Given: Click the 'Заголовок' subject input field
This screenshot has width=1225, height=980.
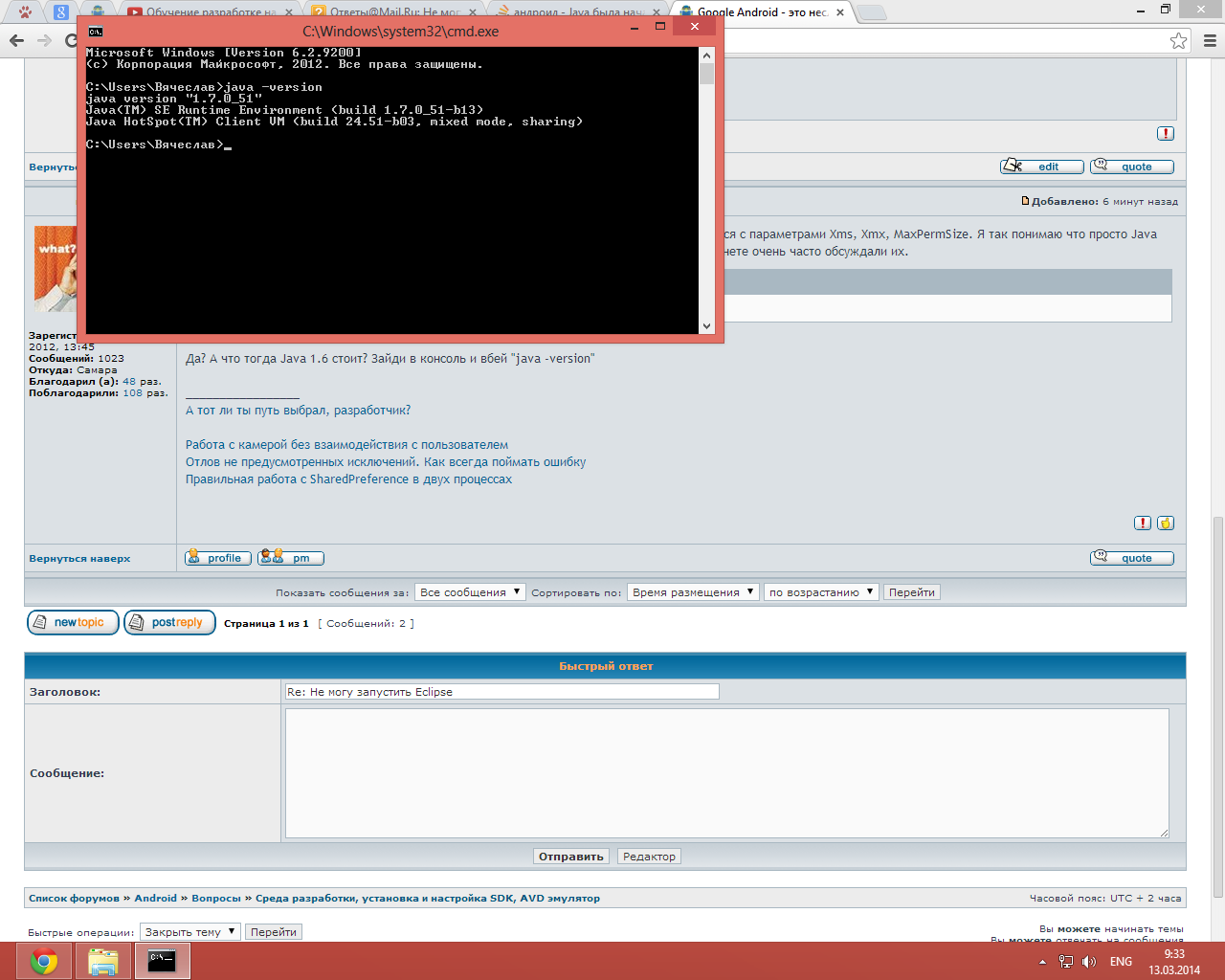Looking at the screenshot, I should pyautogui.click(x=501, y=692).
